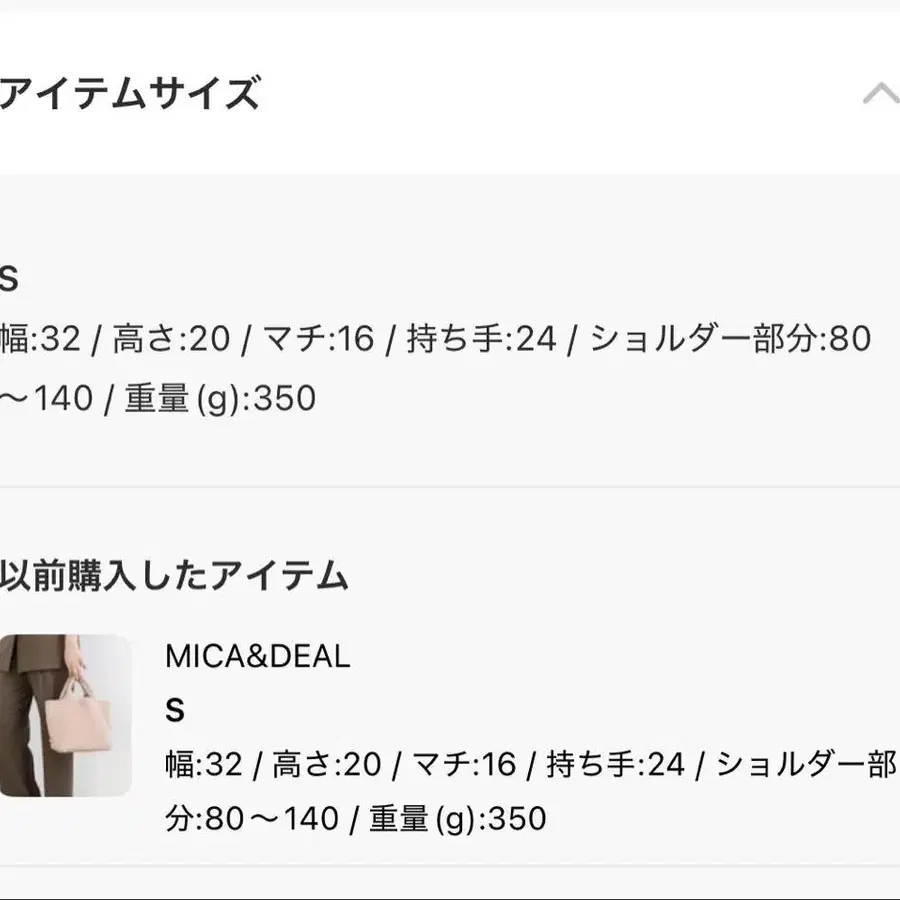Click the マチ:16 value in item size
The height and width of the screenshot is (900, 900).
point(319,338)
